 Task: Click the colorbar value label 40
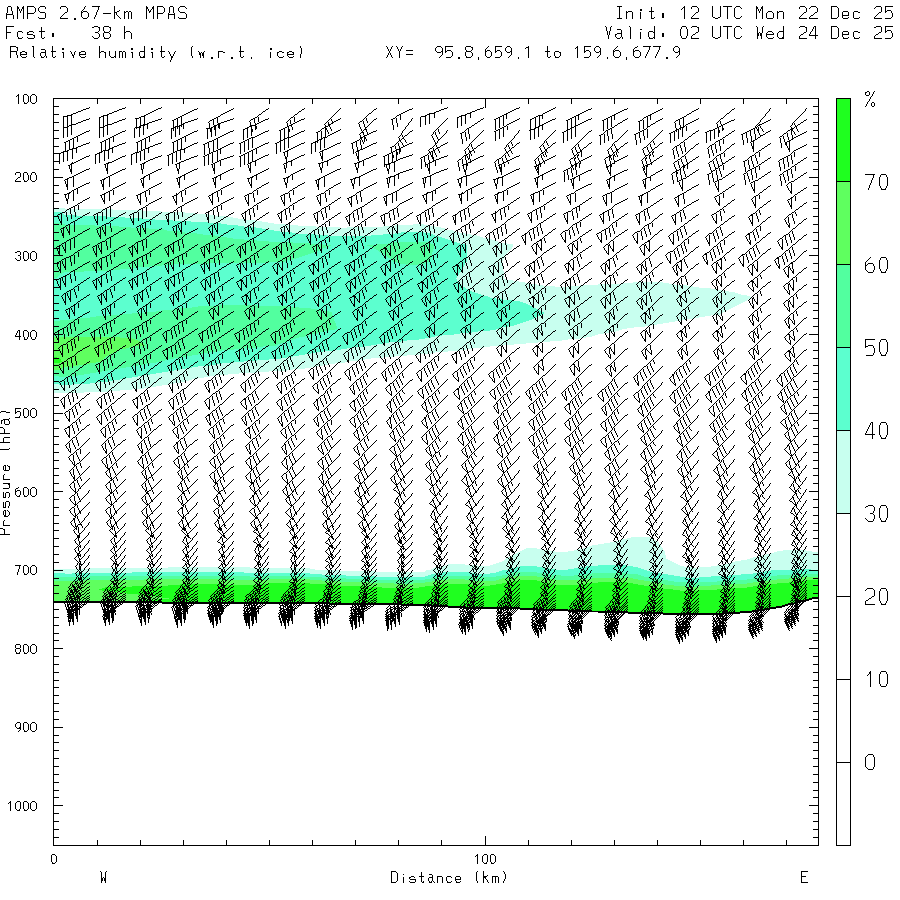coord(876,431)
